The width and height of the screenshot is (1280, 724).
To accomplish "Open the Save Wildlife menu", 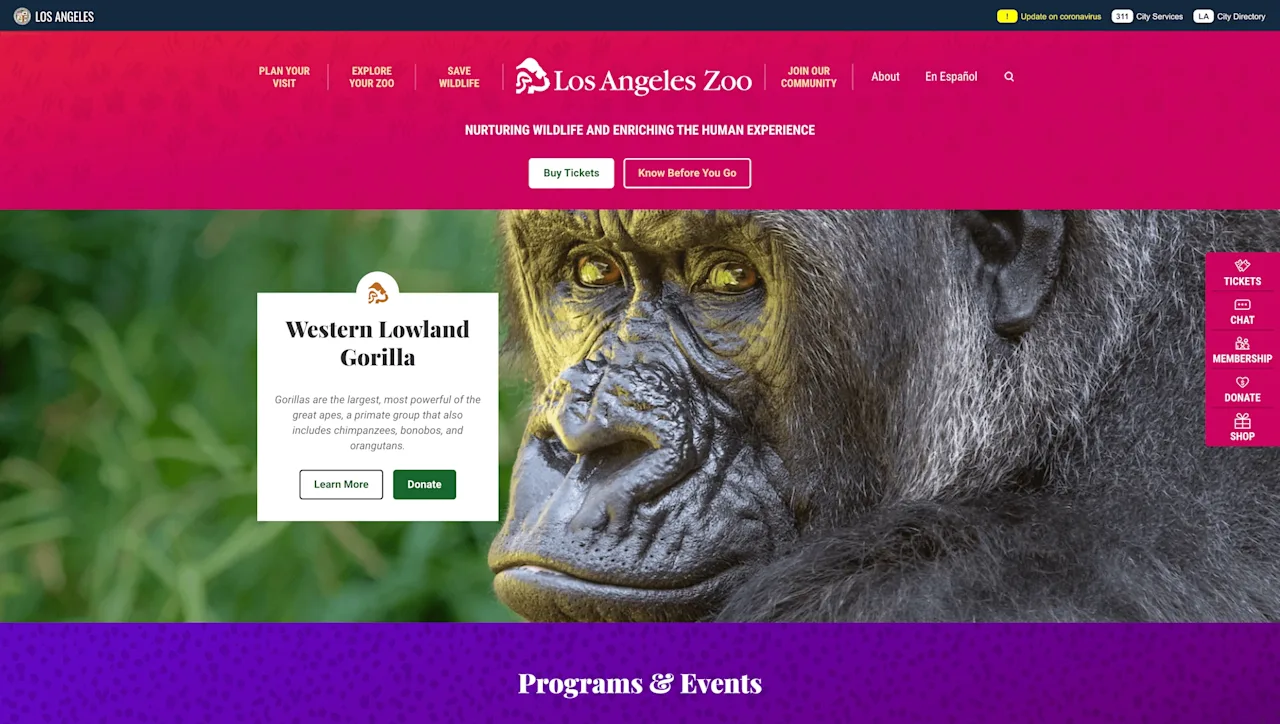I will click(459, 77).
